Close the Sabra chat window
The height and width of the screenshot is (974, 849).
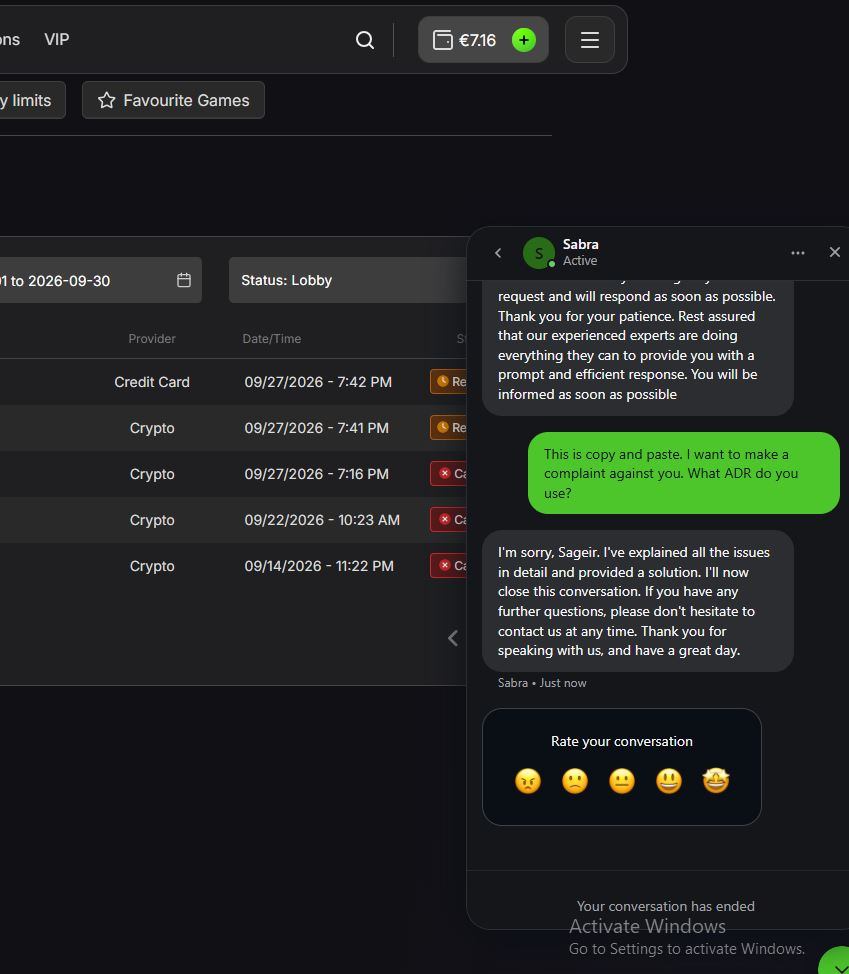pyautogui.click(x=835, y=252)
